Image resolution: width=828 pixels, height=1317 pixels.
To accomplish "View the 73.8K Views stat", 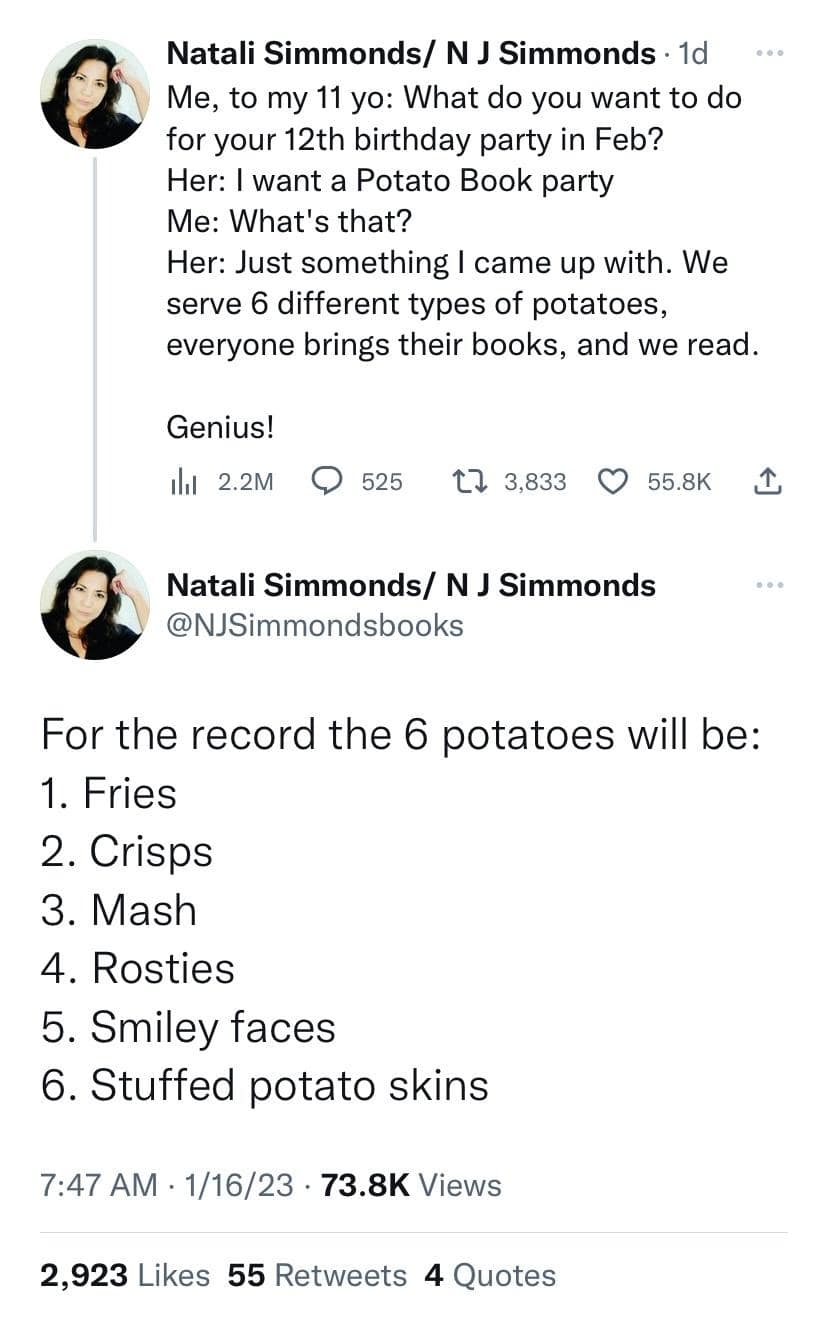I will click(x=412, y=1185).
